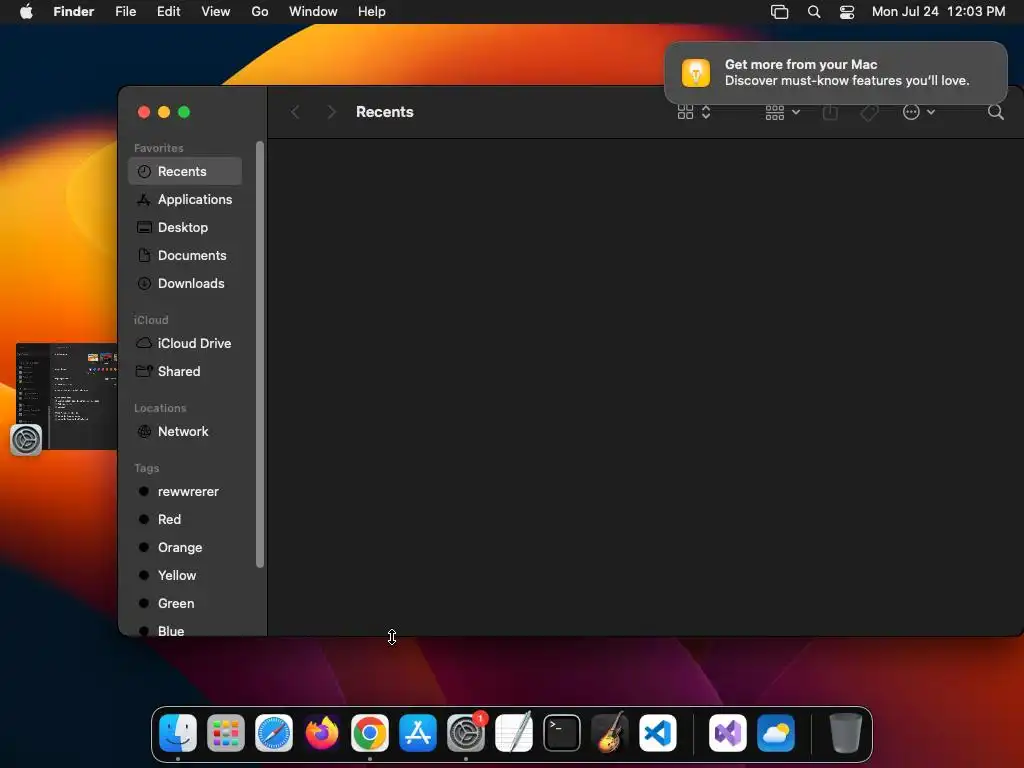
Task: Open Visual Studio Code from the Dock
Action: click(658, 733)
